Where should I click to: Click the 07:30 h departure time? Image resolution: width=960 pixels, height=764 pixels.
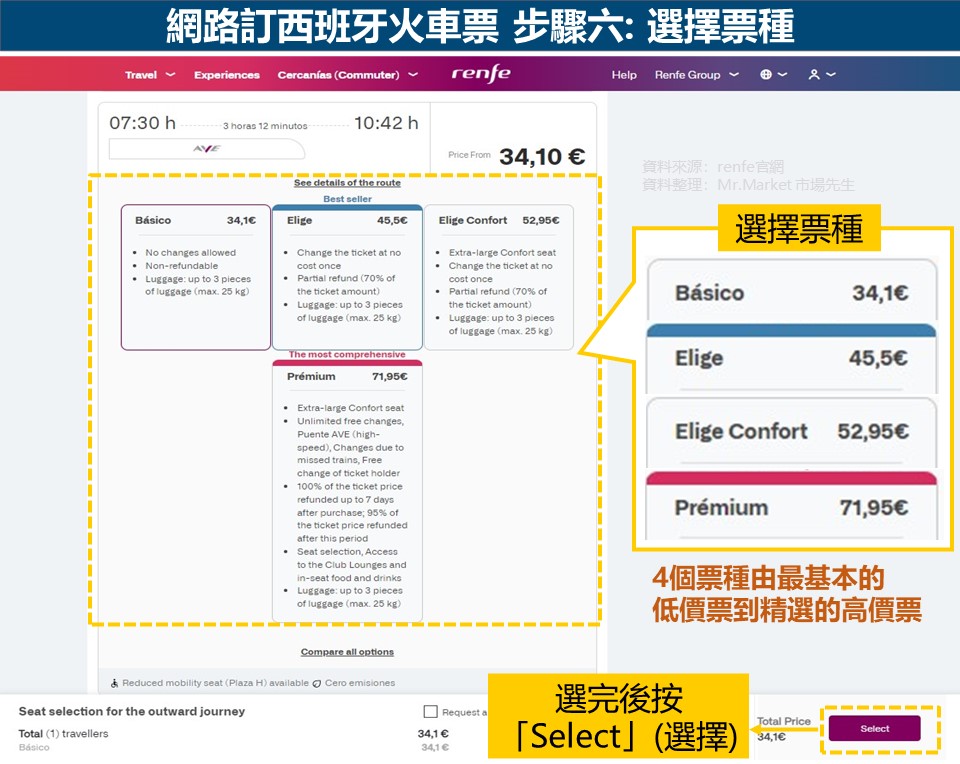[x=143, y=123]
